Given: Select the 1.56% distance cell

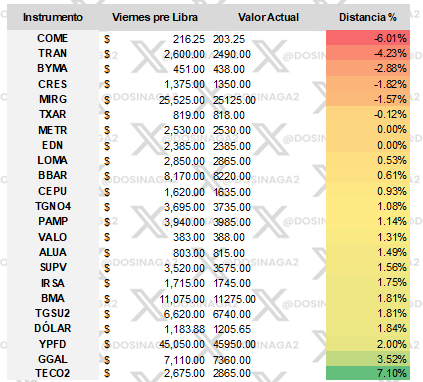Looking at the screenshot, I should point(368,268).
